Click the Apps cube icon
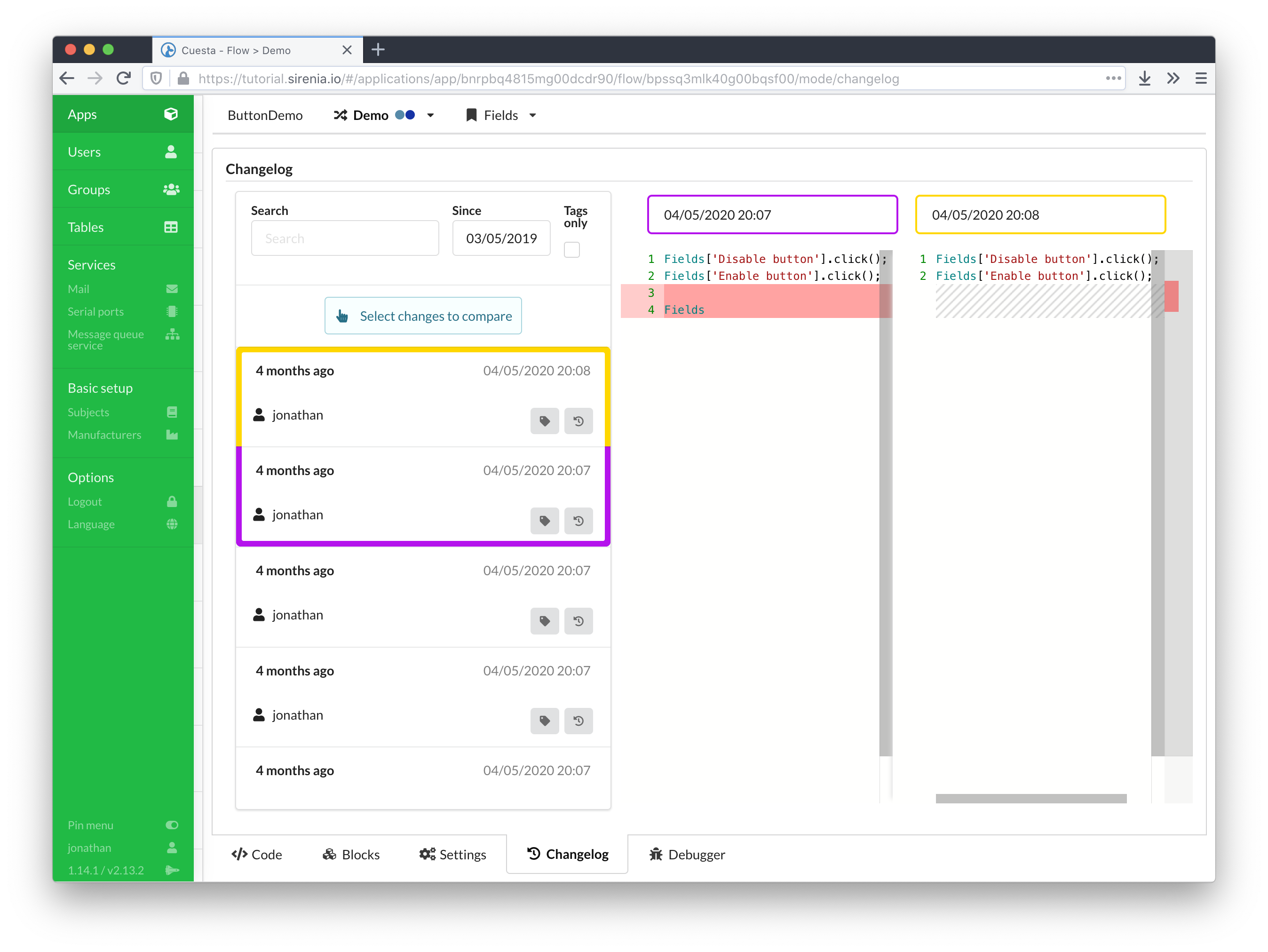 click(171, 114)
